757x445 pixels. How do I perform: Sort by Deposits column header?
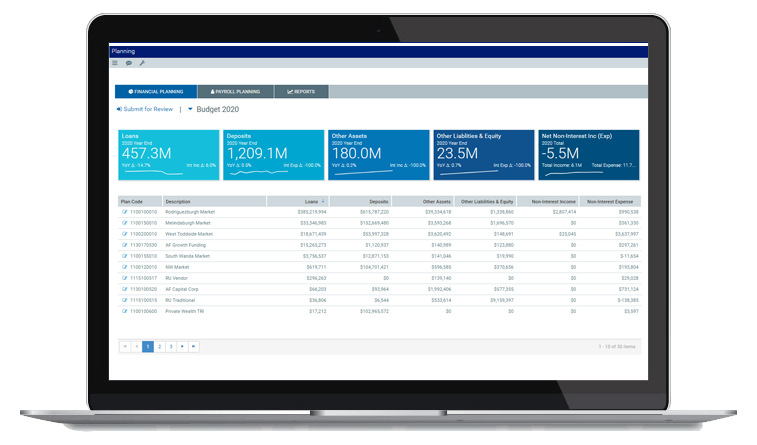(361, 201)
